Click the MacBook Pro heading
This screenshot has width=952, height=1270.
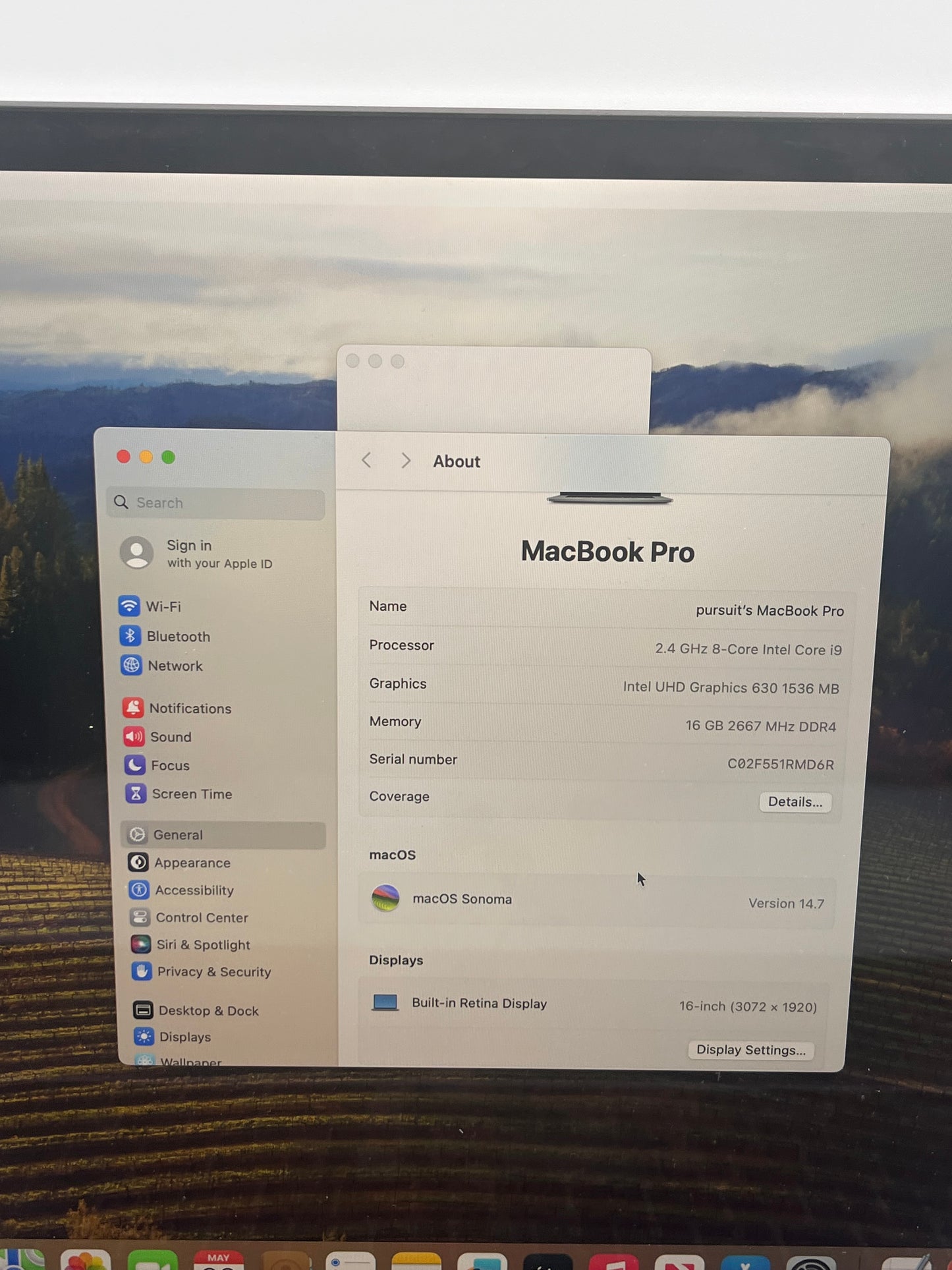pos(607,552)
